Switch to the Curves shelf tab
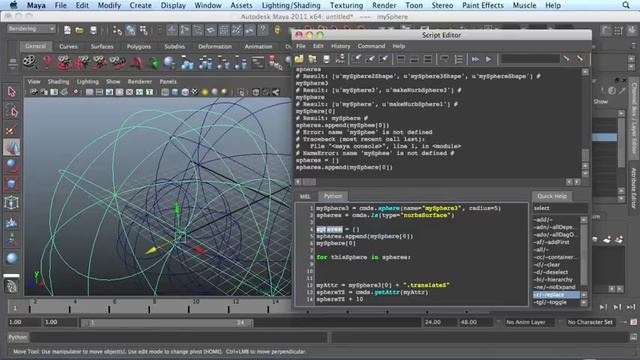Image resolution: width=640 pixels, height=360 pixels. pos(68,47)
